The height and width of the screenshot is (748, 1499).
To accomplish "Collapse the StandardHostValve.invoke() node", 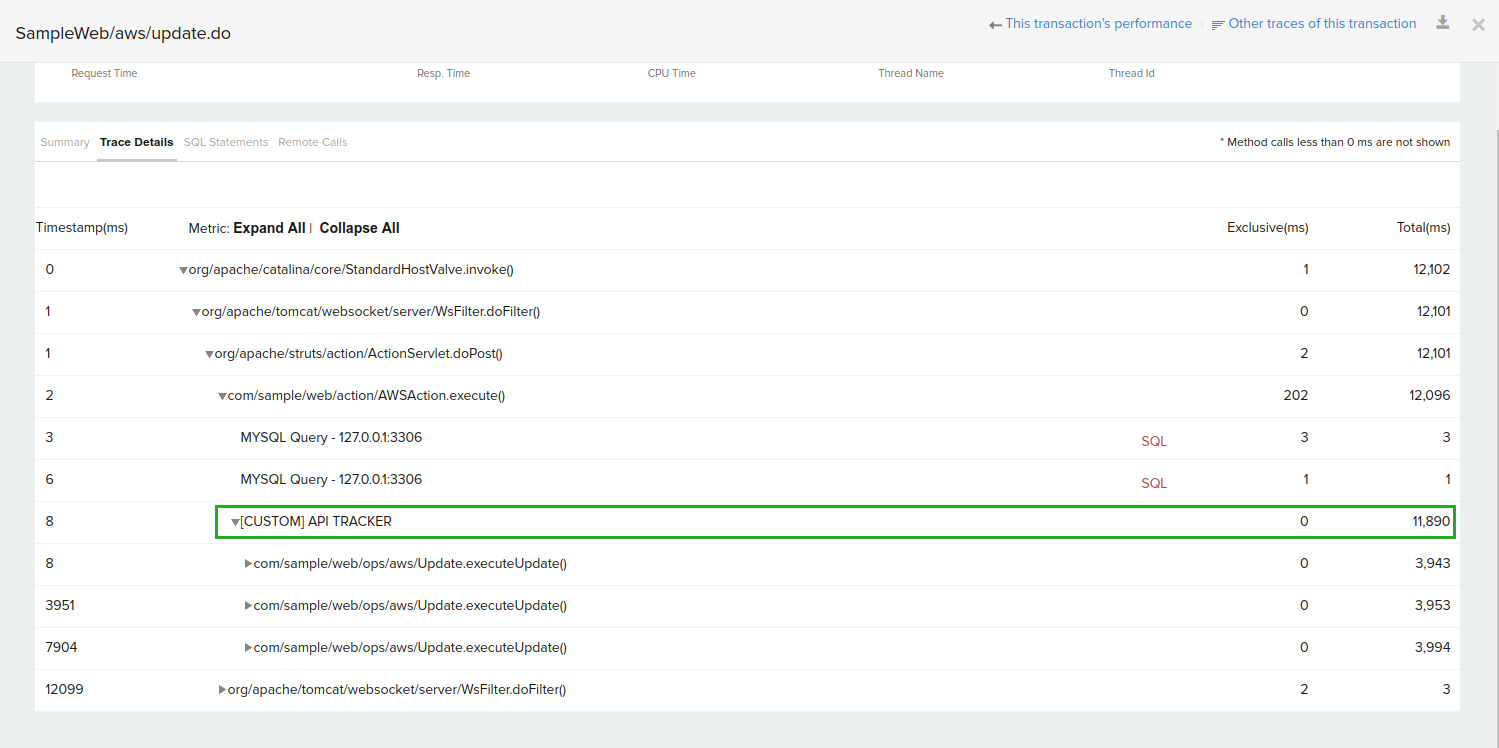I will pyautogui.click(x=183, y=270).
